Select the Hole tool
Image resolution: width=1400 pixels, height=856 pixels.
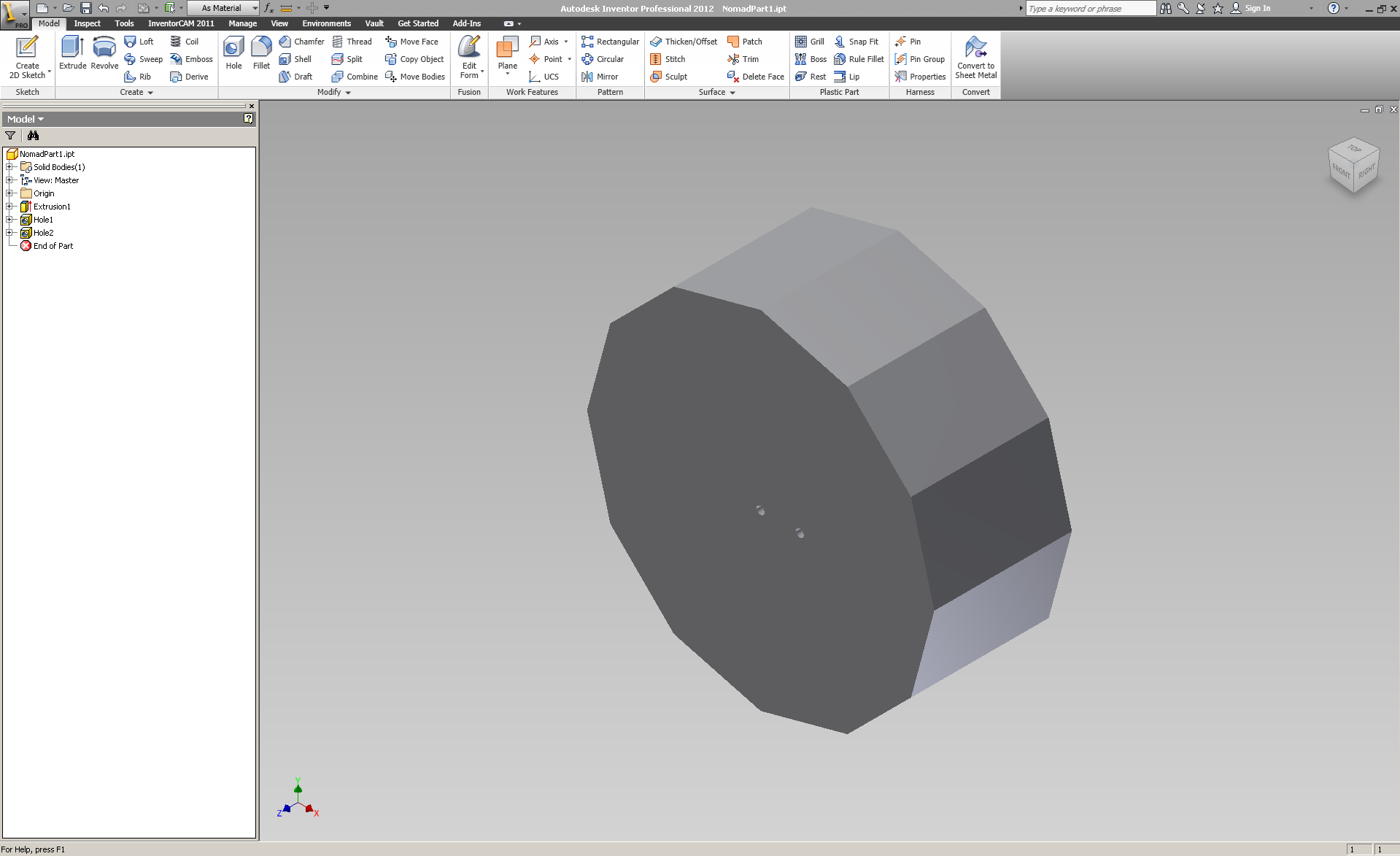click(233, 53)
